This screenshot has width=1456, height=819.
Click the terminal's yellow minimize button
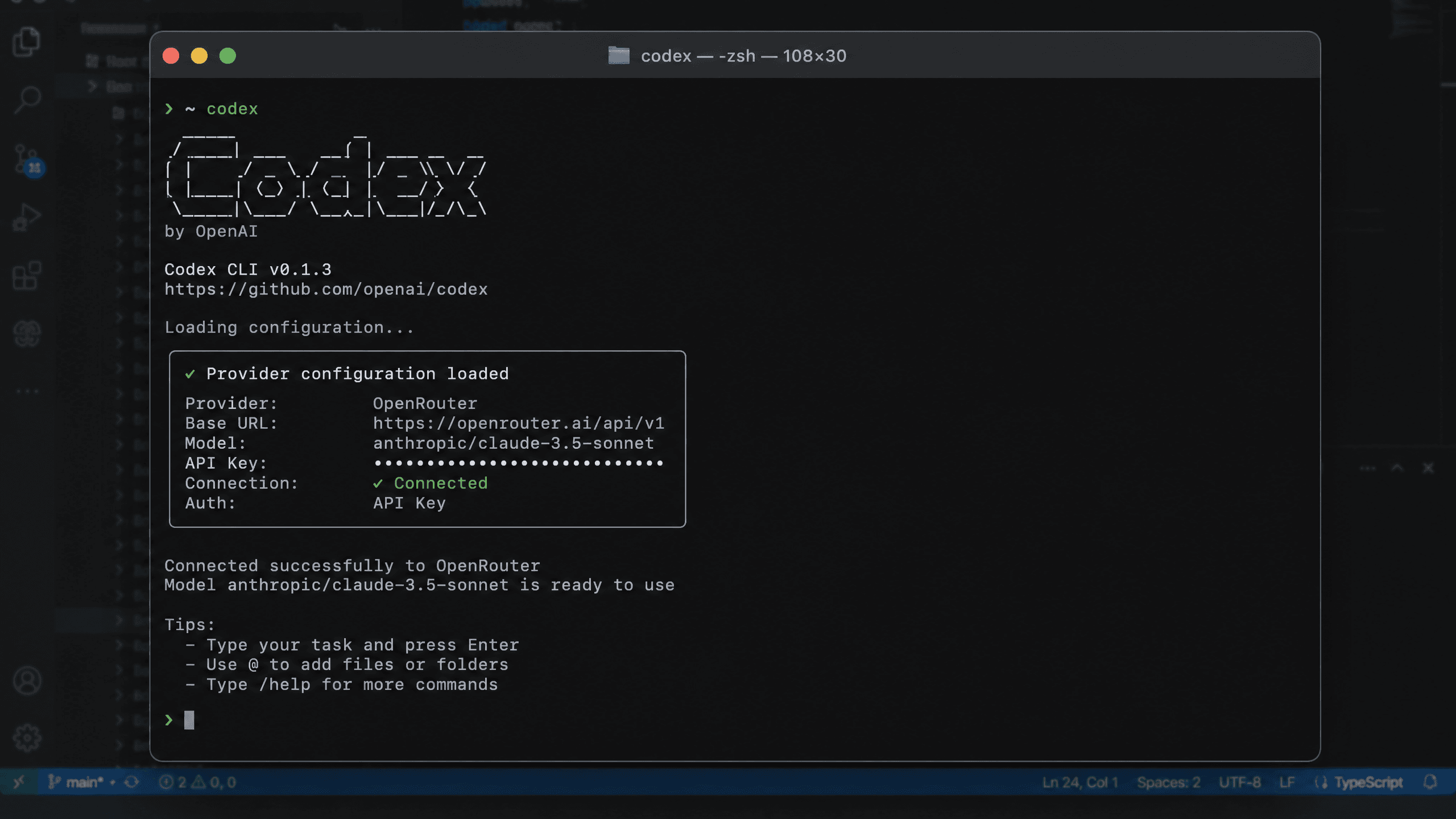click(x=199, y=56)
